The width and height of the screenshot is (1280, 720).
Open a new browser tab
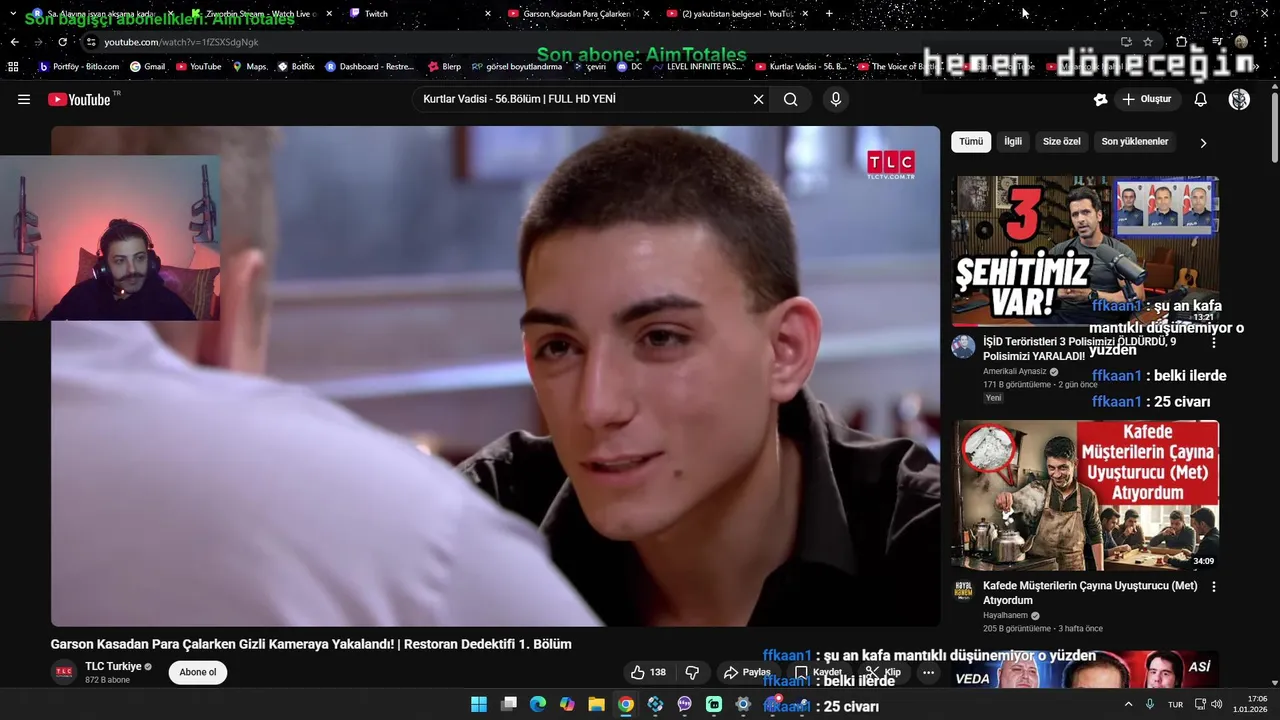tap(829, 13)
